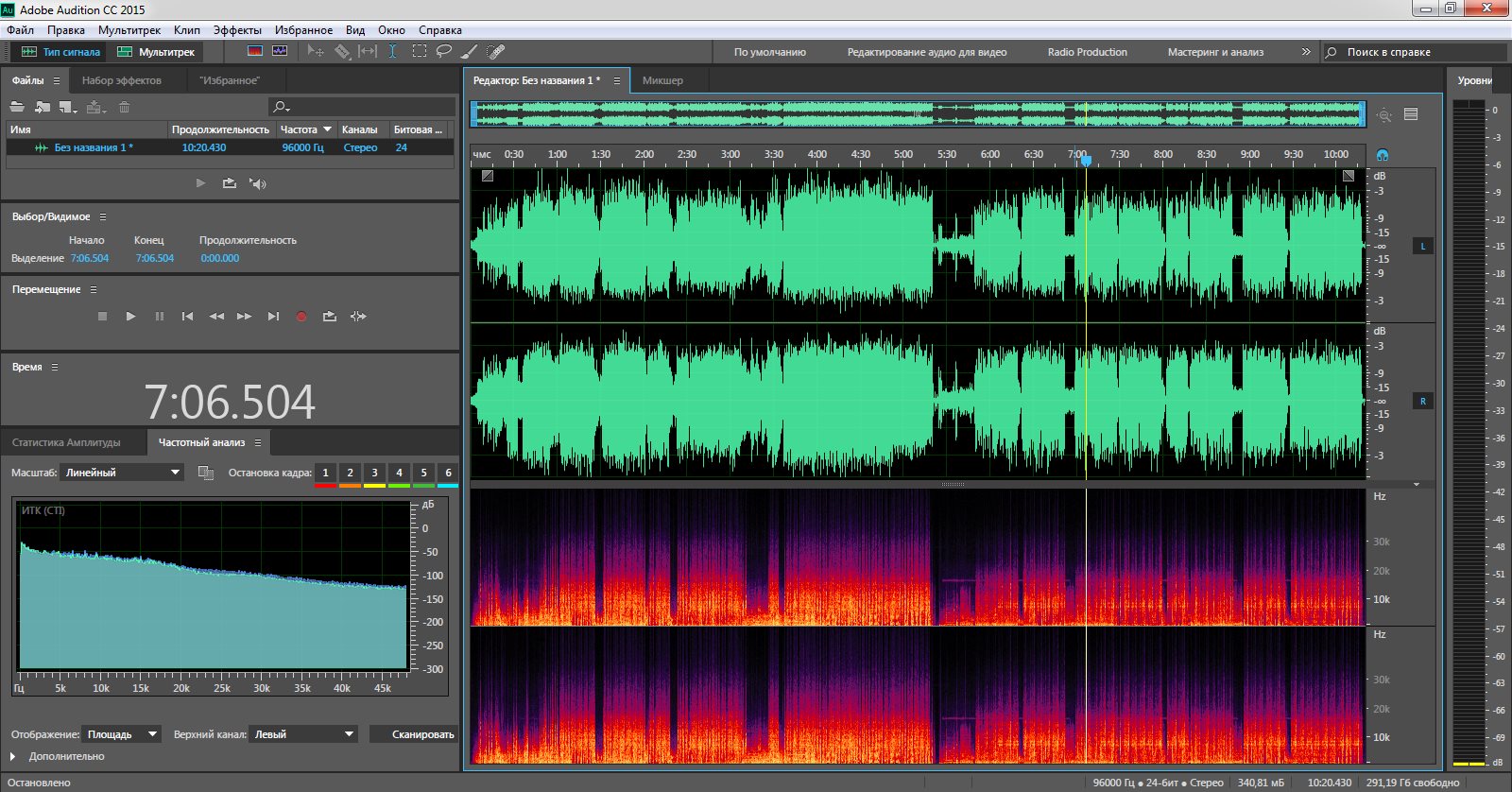
Task: Switch to the Микшер tab
Action: point(662,80)
